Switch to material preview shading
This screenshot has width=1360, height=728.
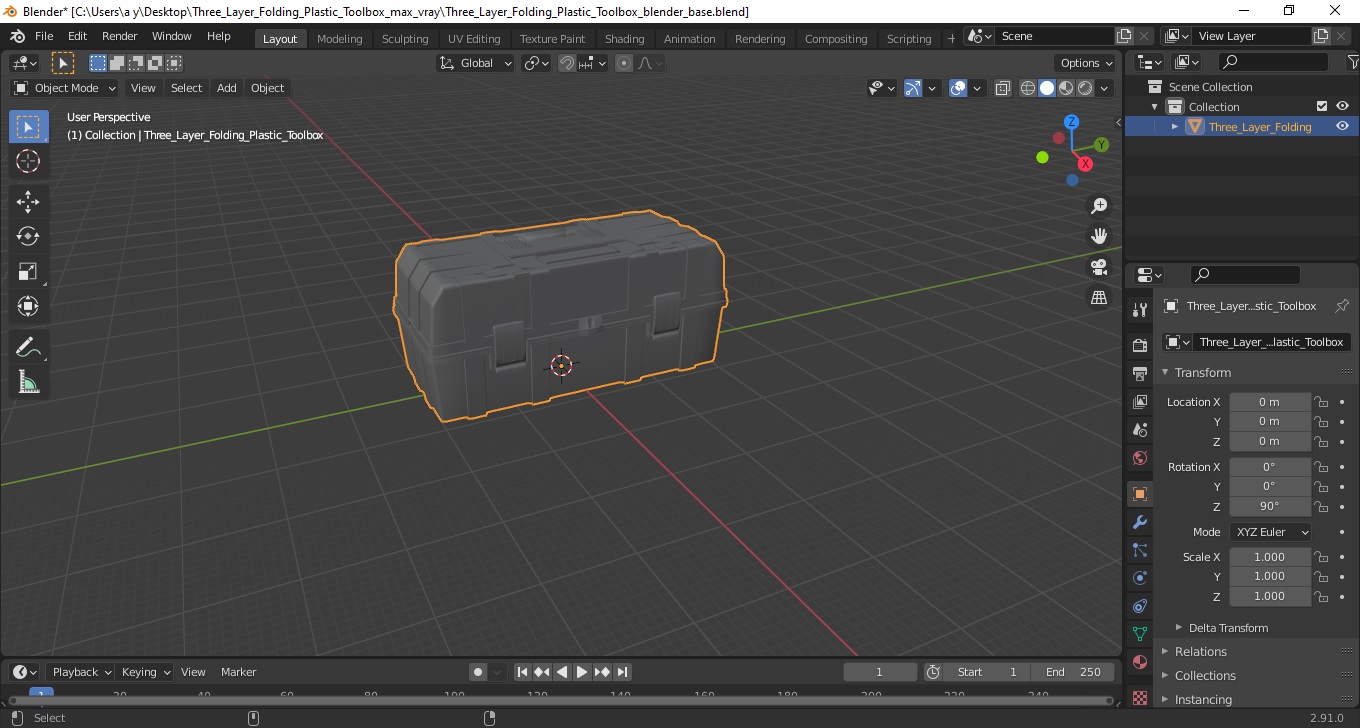tap(1066, 88)
